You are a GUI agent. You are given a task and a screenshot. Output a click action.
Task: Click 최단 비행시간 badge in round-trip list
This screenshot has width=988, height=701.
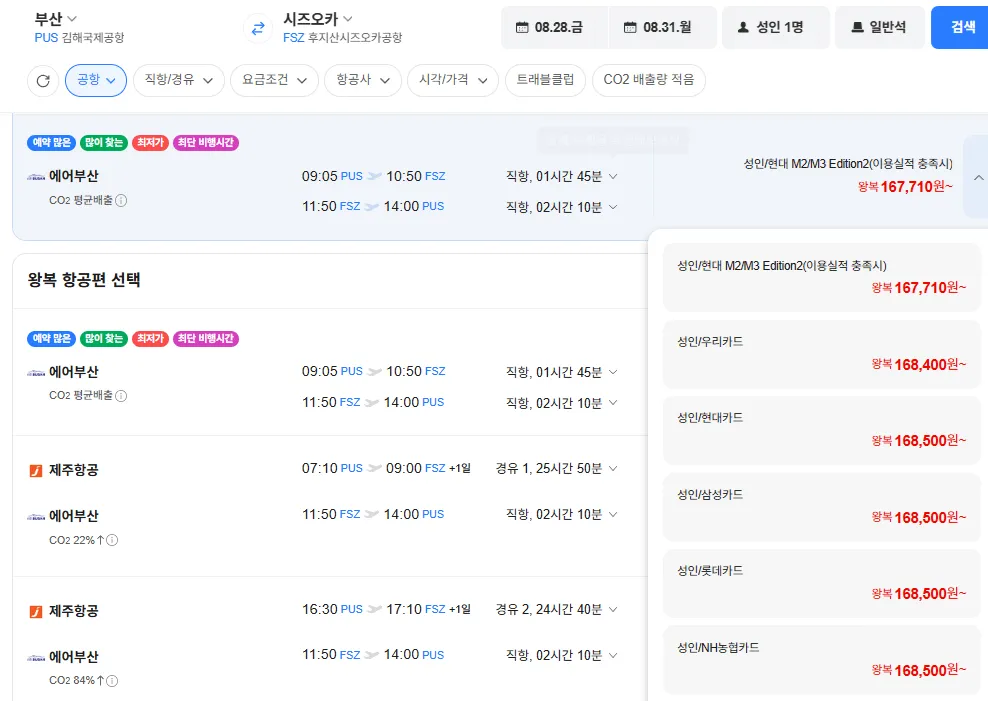(x=205, y=339)
